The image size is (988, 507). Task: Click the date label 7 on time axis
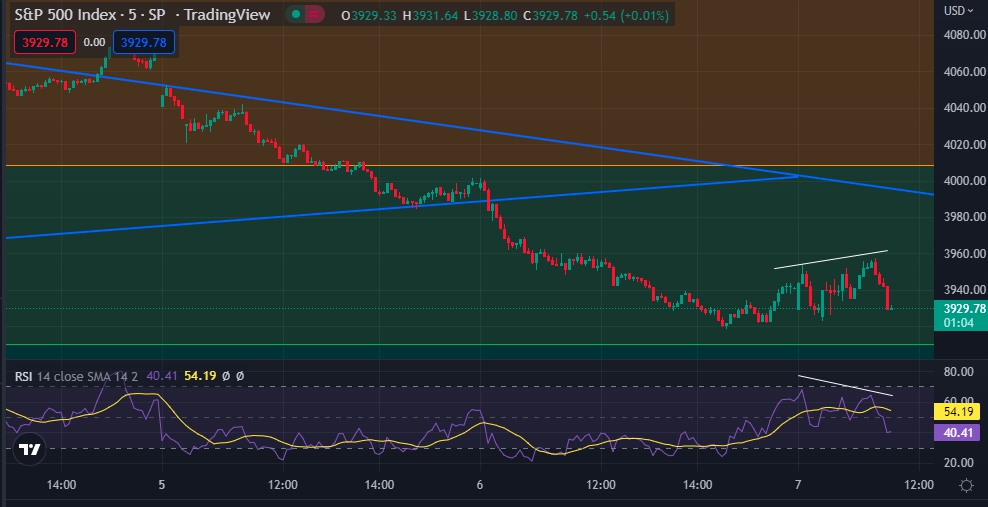[798, 485]
